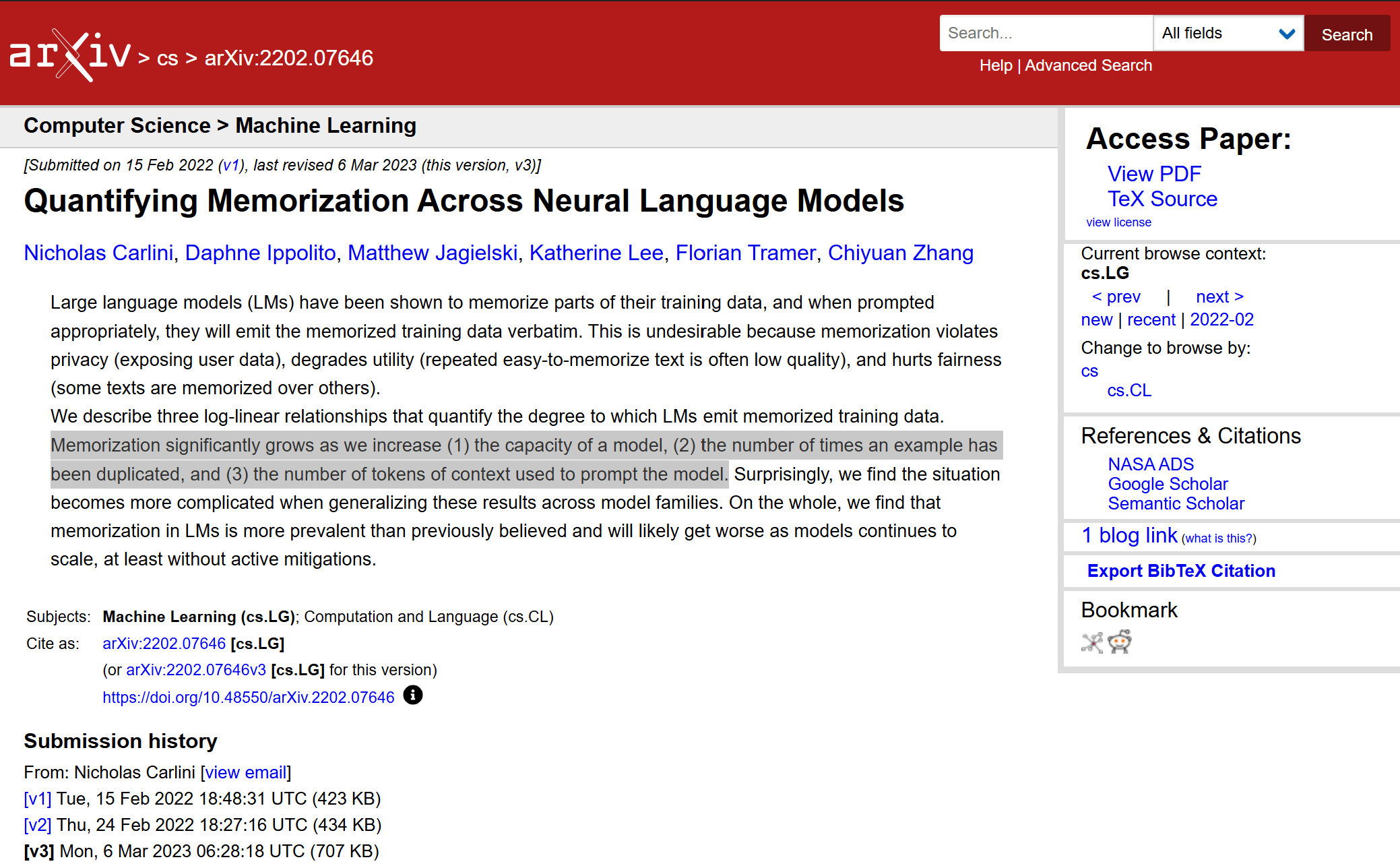
Task: Click the arXiv logo
Action: coord(70,55)
